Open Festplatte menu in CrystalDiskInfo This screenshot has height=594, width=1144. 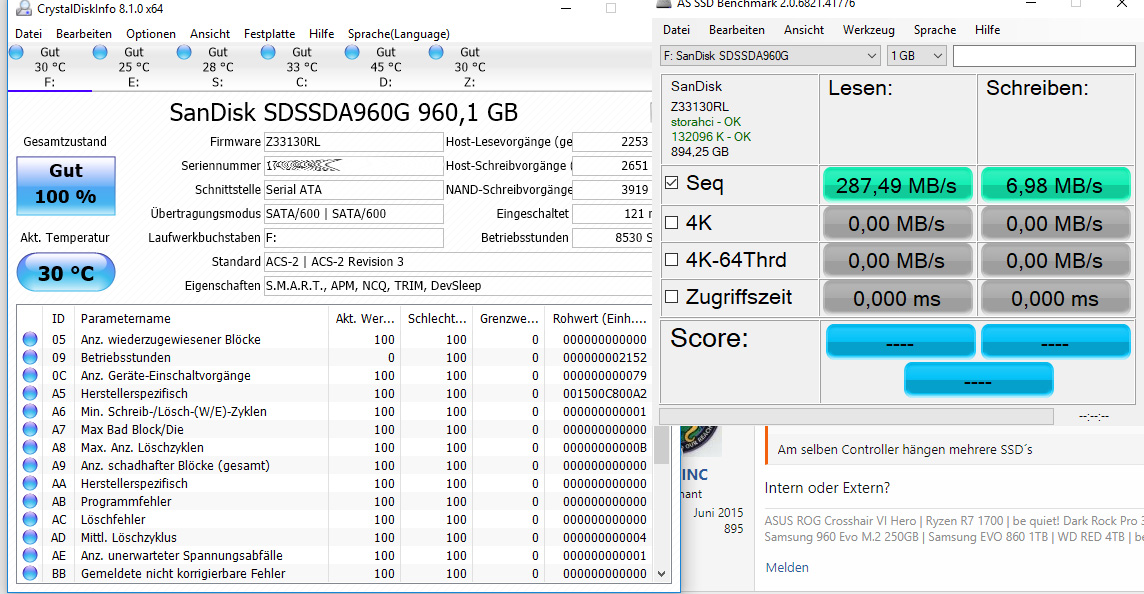(x=269, y=34)
